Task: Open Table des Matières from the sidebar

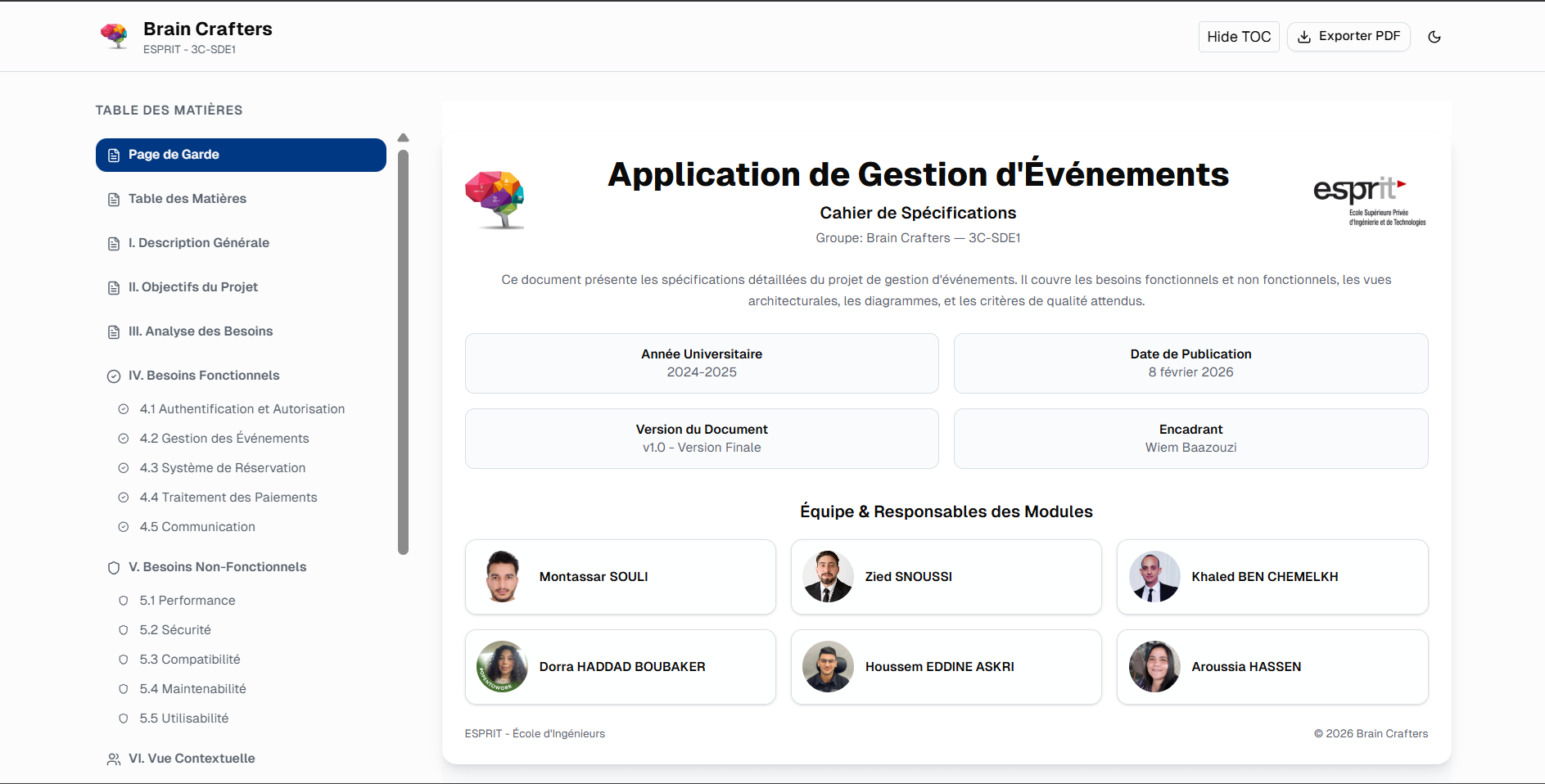Action: (x=187, y=199)
